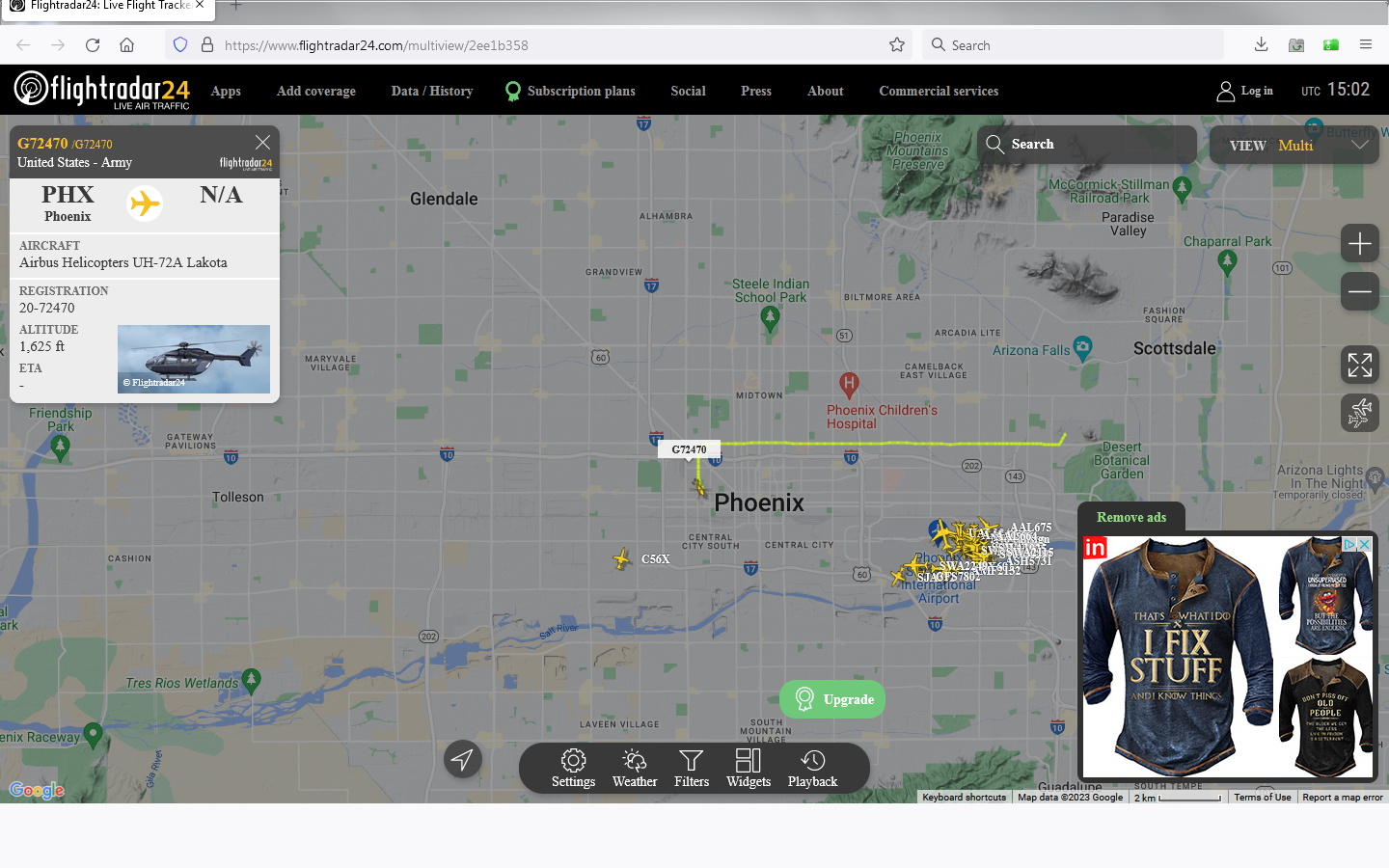Click the McCormick-Stillman Railroad Park marker
This screenshot has width=1389, height=868.
[1183, 188]
